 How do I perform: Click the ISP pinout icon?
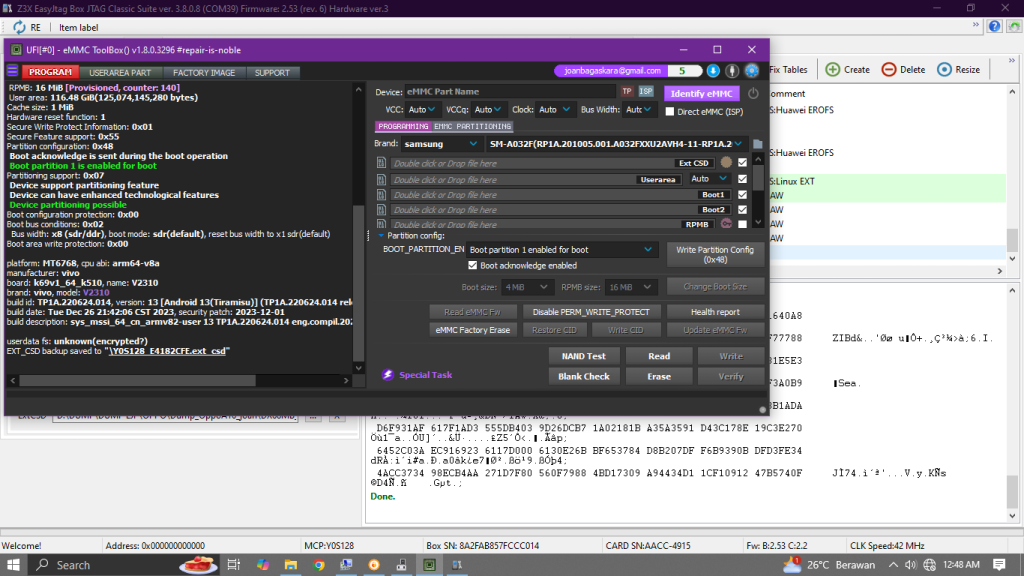click(x=646, y=91)
